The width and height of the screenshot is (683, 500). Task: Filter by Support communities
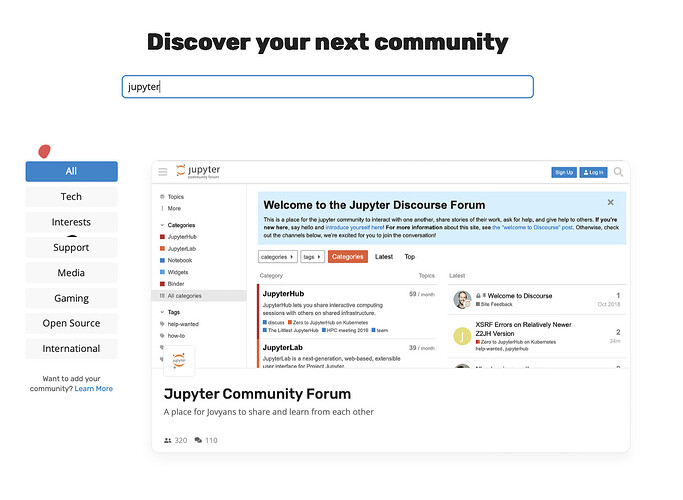71,247
